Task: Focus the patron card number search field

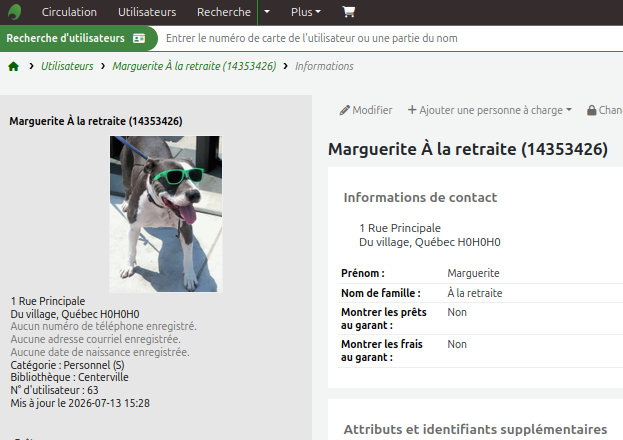Action: tap(389, 38)
